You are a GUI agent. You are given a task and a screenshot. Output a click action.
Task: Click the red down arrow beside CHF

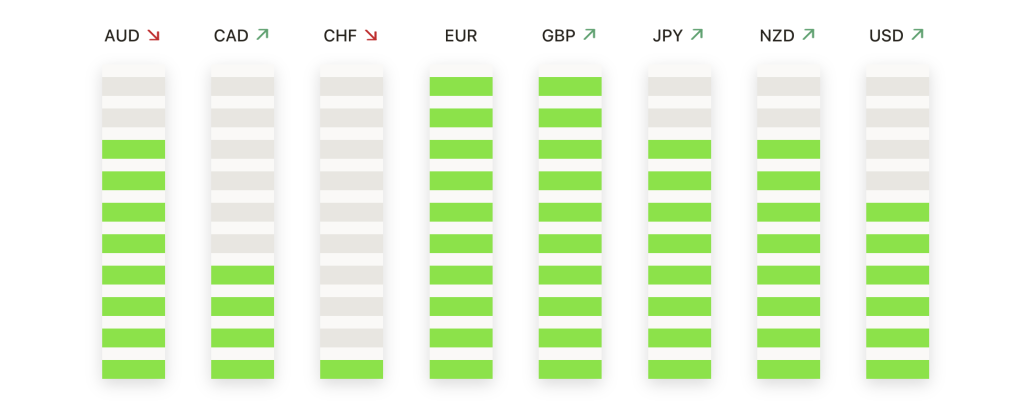coord(371,36)
